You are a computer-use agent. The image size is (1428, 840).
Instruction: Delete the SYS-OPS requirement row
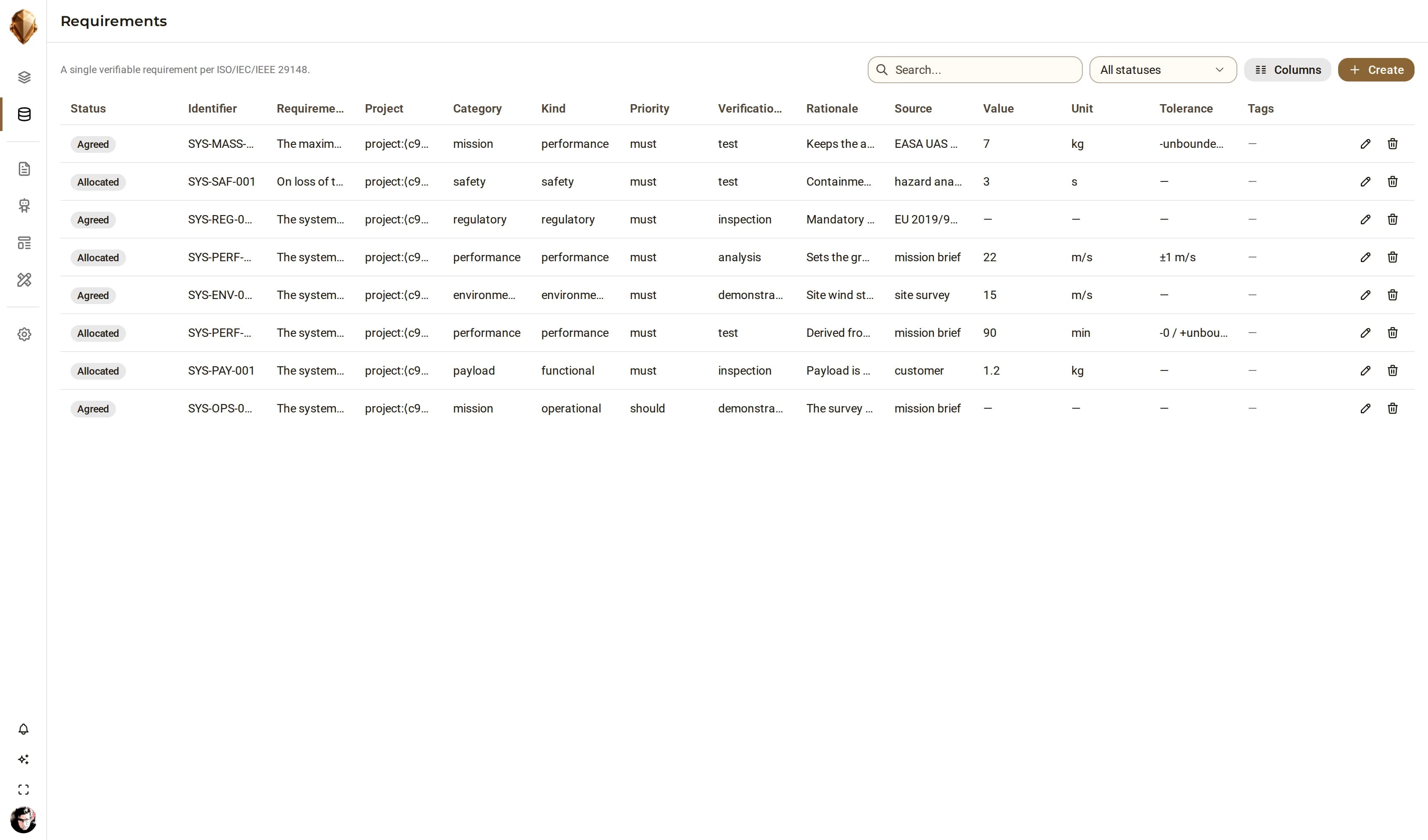click(1392, 409)
